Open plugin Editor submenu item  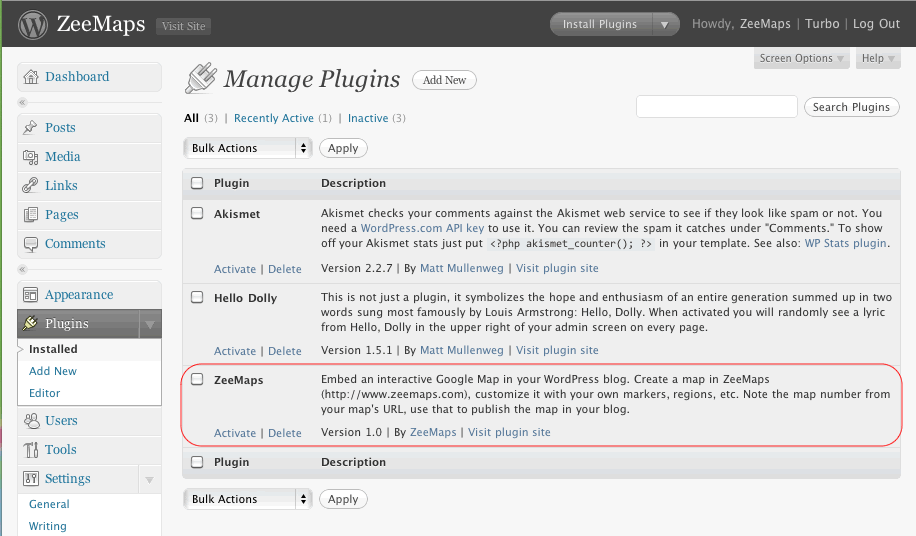[x=44, y=393]
